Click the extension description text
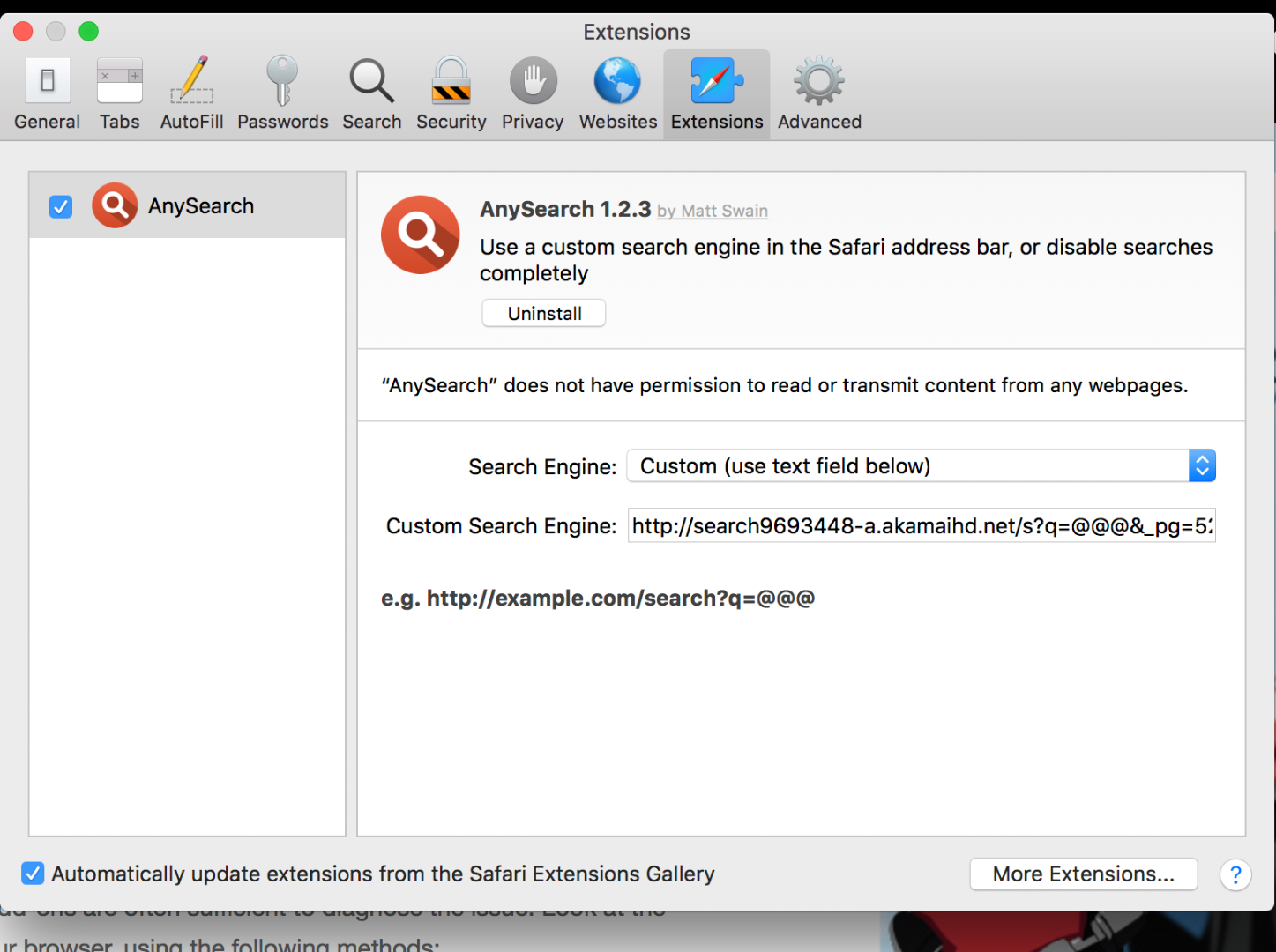This screenshot has width=1276, height=952. 847,260
